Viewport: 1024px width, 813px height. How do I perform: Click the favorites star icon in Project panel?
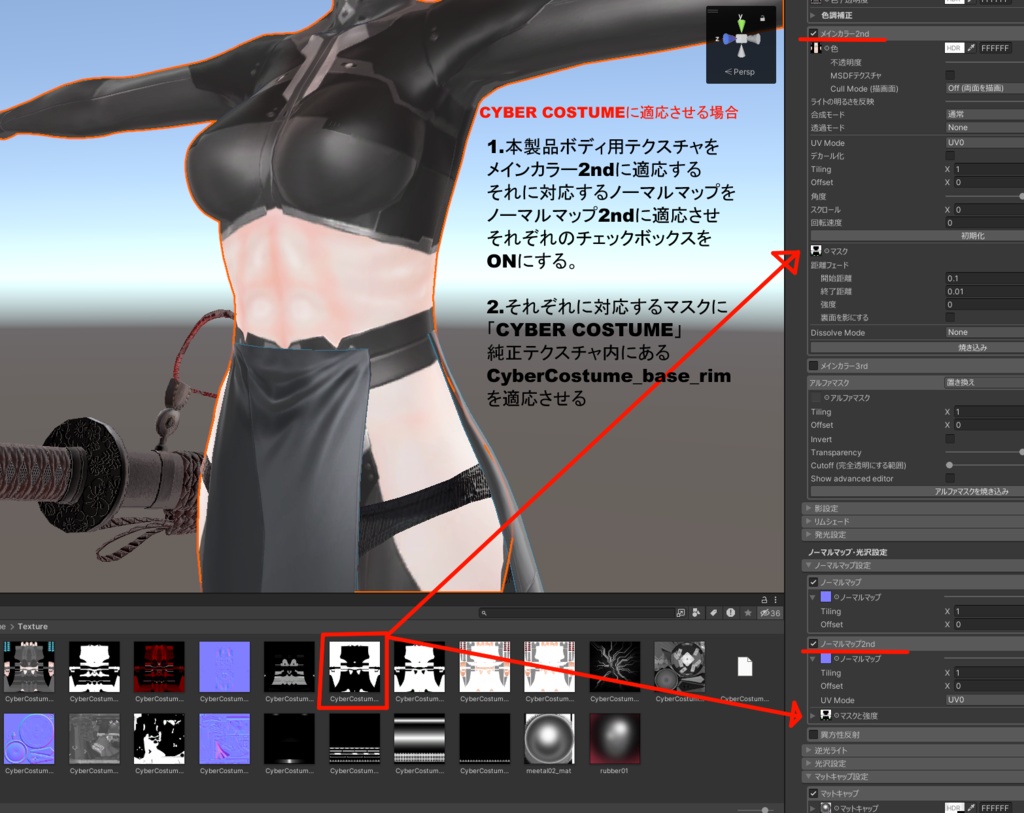point(748,613)
